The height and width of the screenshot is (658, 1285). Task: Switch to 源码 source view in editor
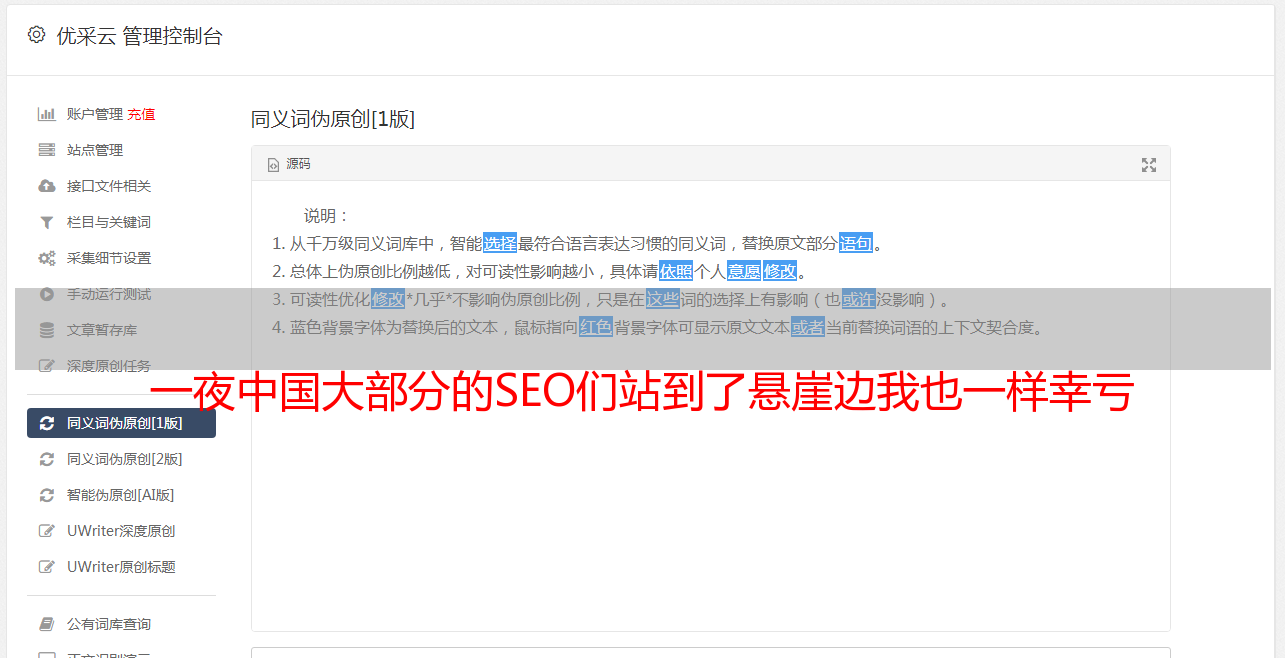pos(289,164)
